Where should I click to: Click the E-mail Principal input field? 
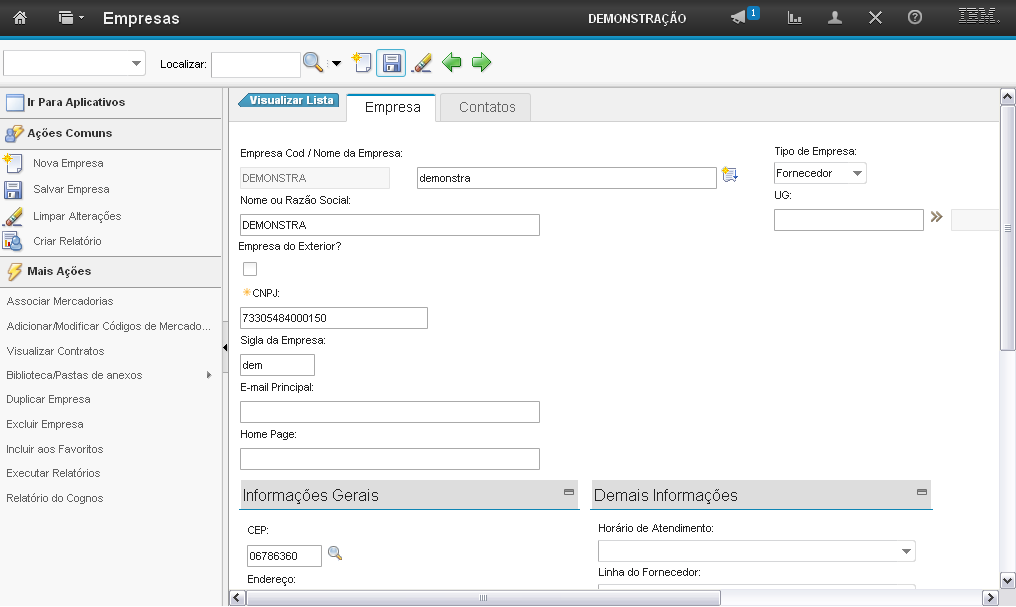coord(390,412)
